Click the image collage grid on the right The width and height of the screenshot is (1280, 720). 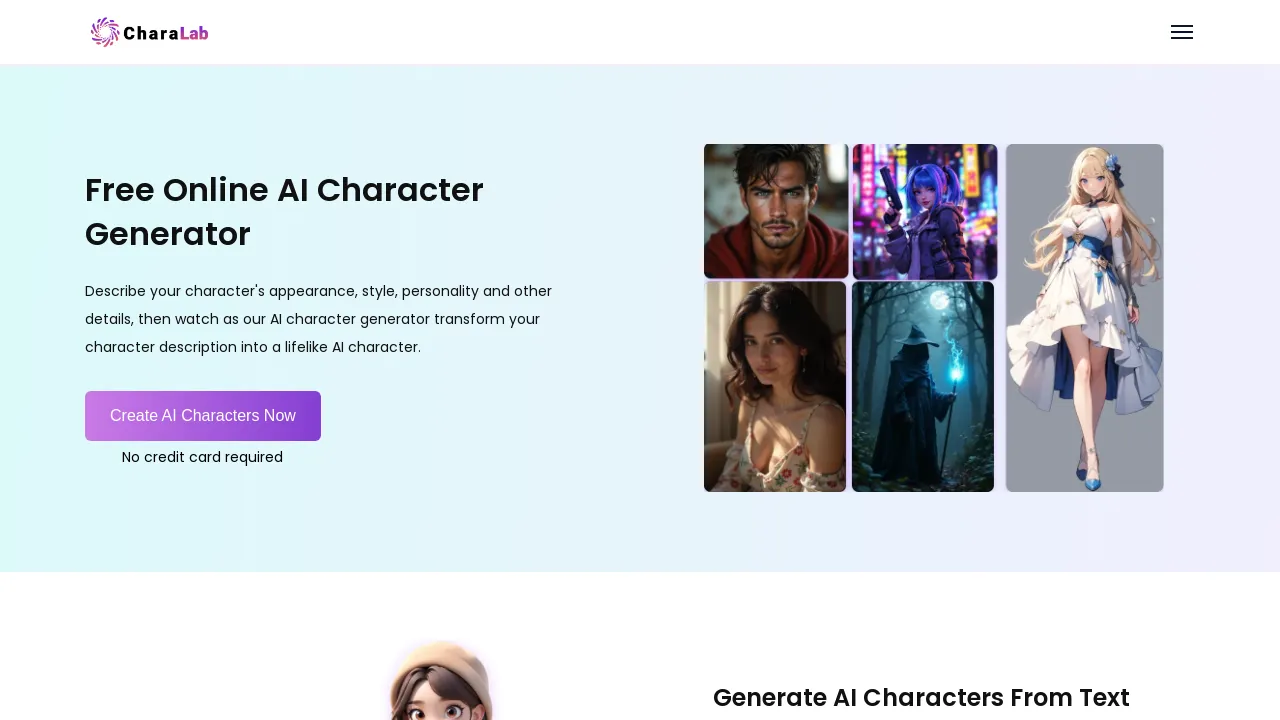tap(933, 318)
